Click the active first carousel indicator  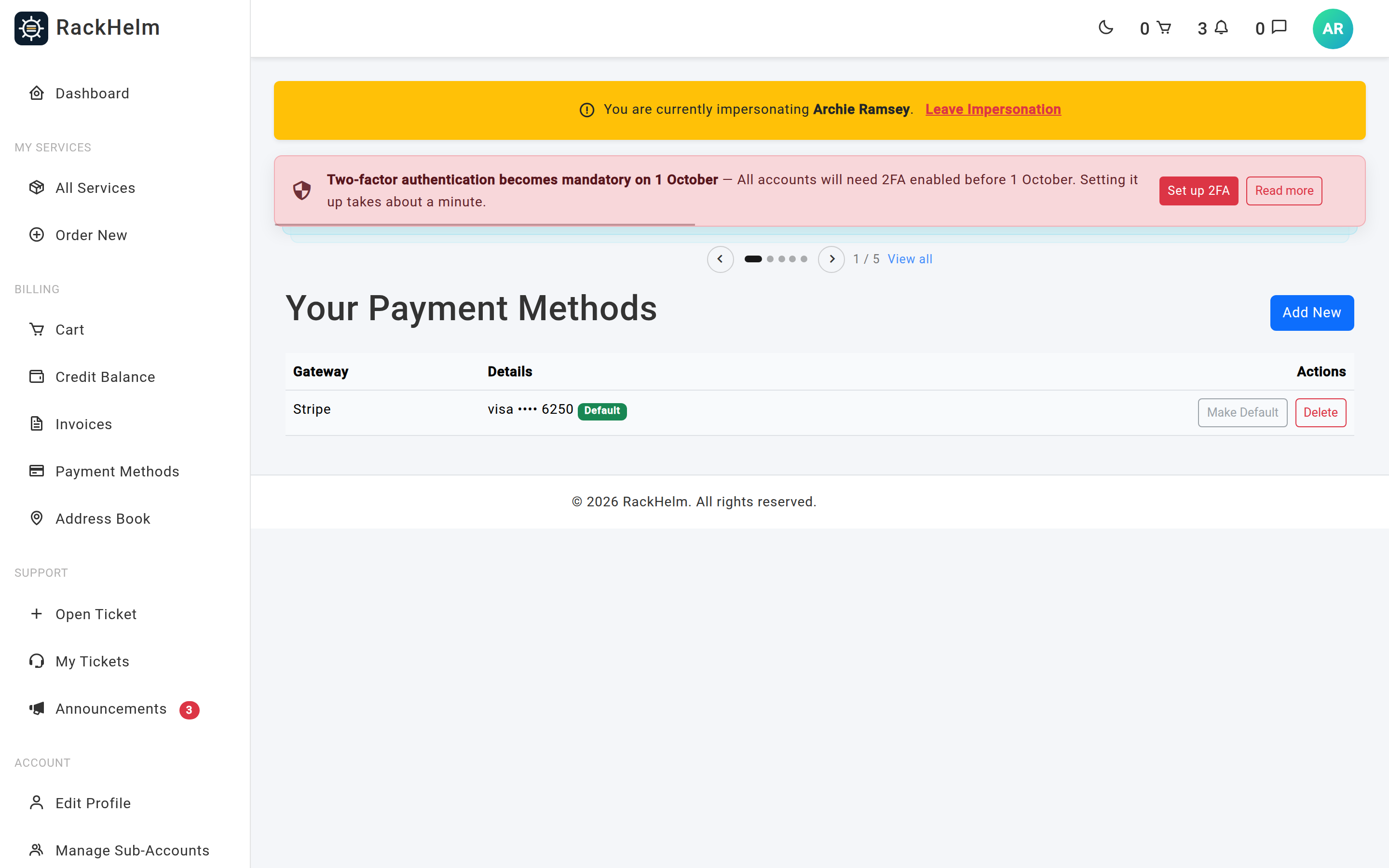pos(753,259)
